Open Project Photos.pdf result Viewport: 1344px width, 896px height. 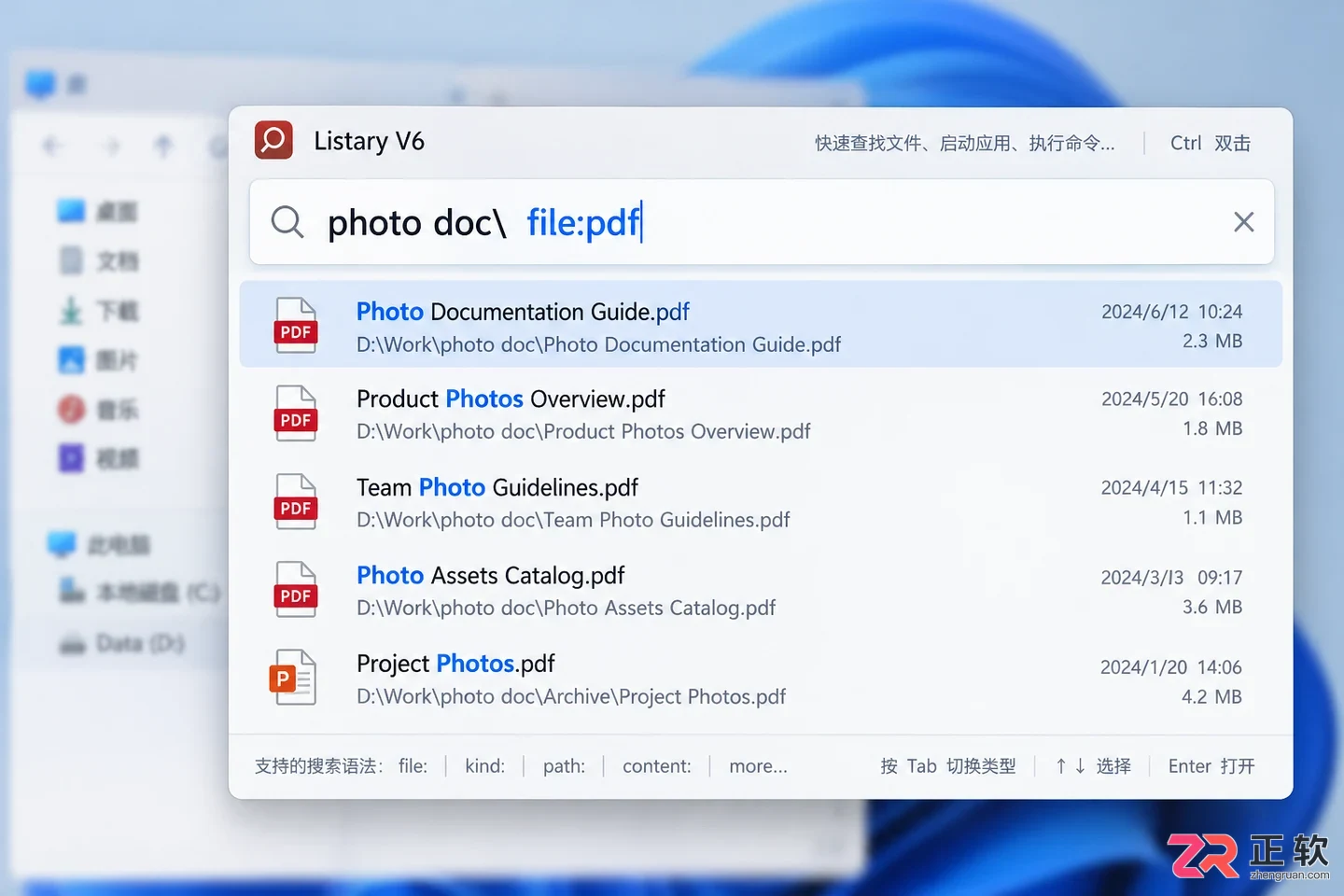point(761,678)
